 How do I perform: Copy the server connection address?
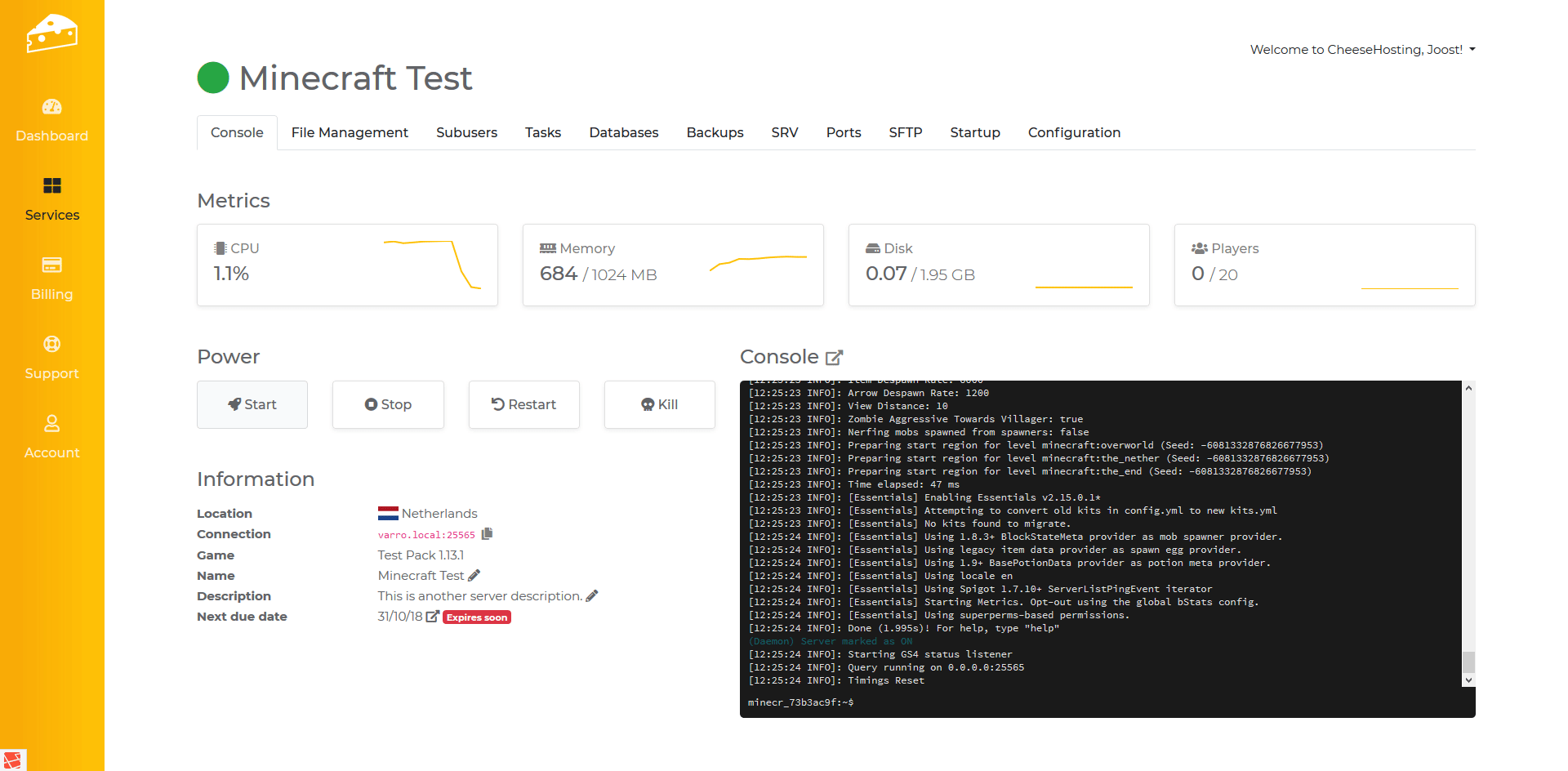(488, 534)
